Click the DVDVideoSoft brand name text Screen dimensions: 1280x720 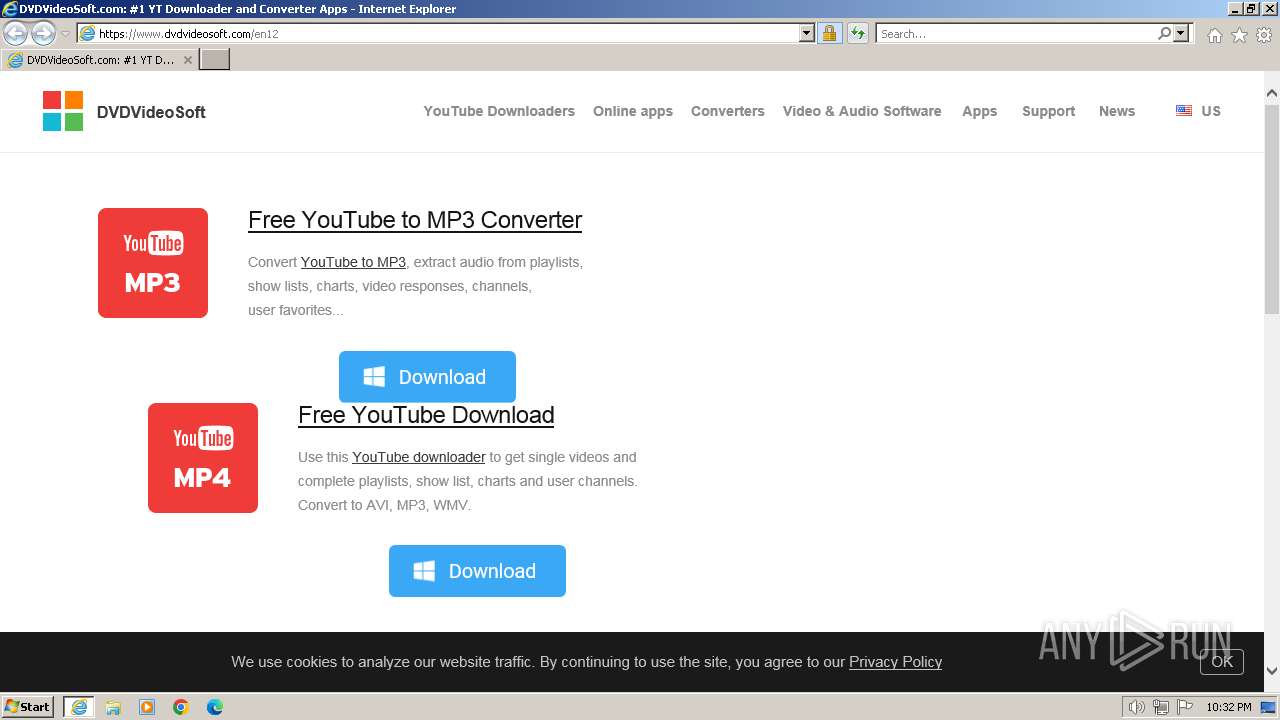151,112
